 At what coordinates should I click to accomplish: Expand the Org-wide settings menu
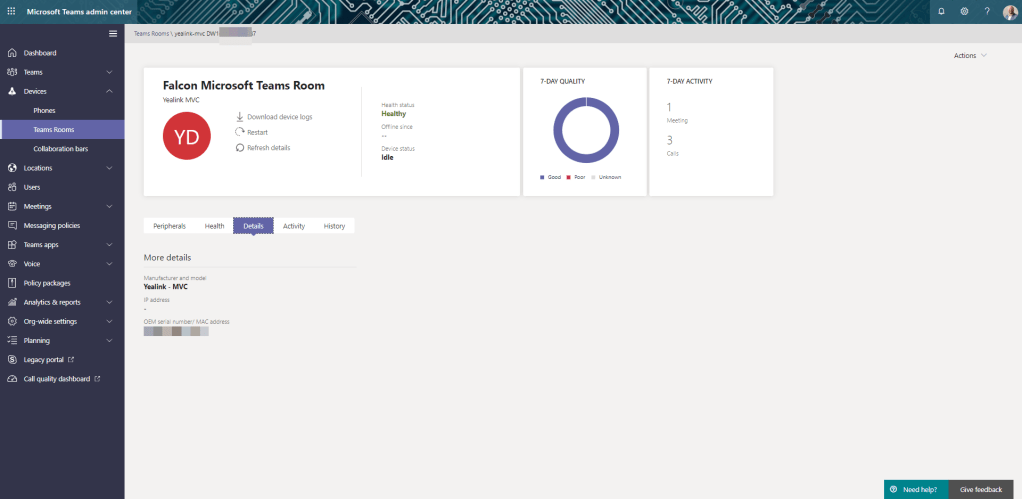tap(109, 321)
